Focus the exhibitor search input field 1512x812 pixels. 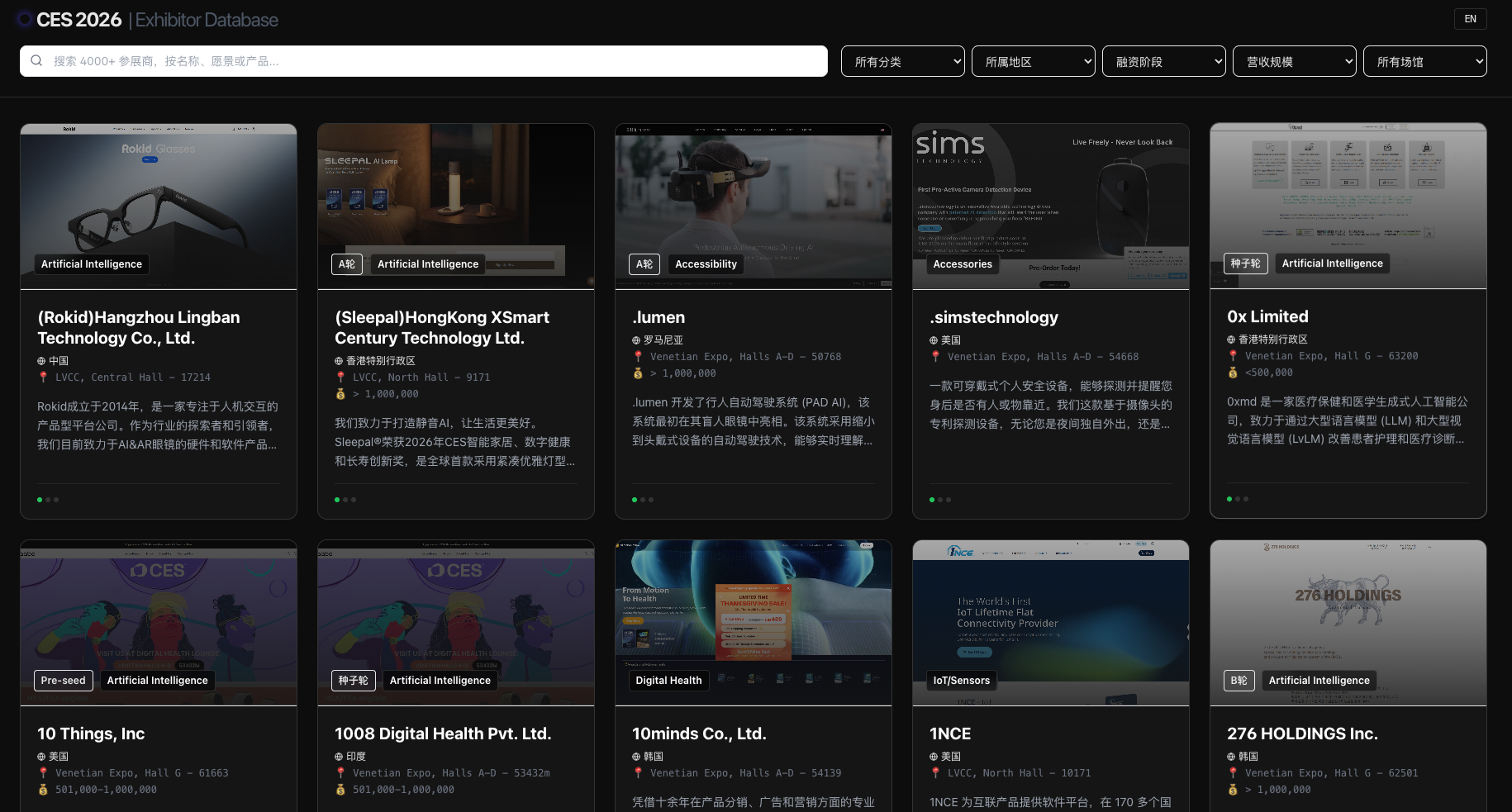430,61
